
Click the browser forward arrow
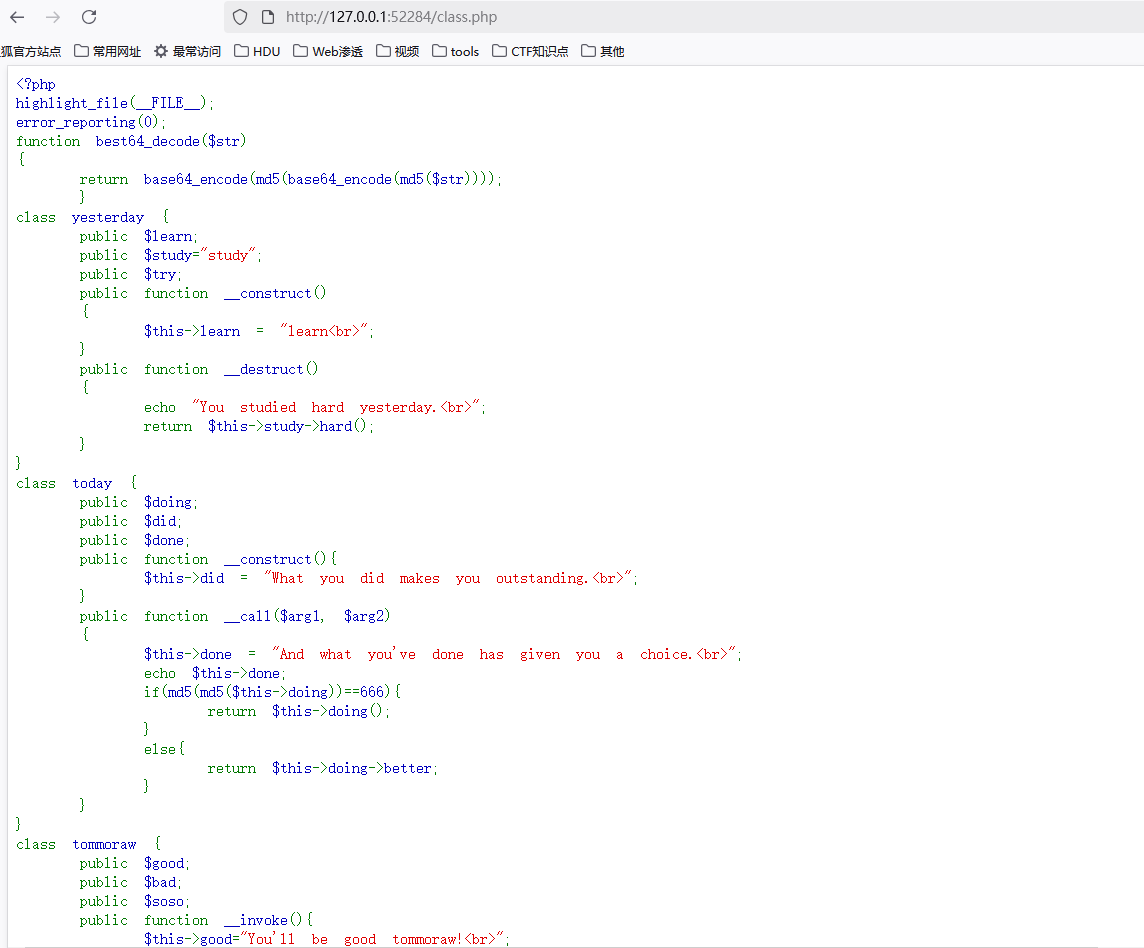coord(53,17)
